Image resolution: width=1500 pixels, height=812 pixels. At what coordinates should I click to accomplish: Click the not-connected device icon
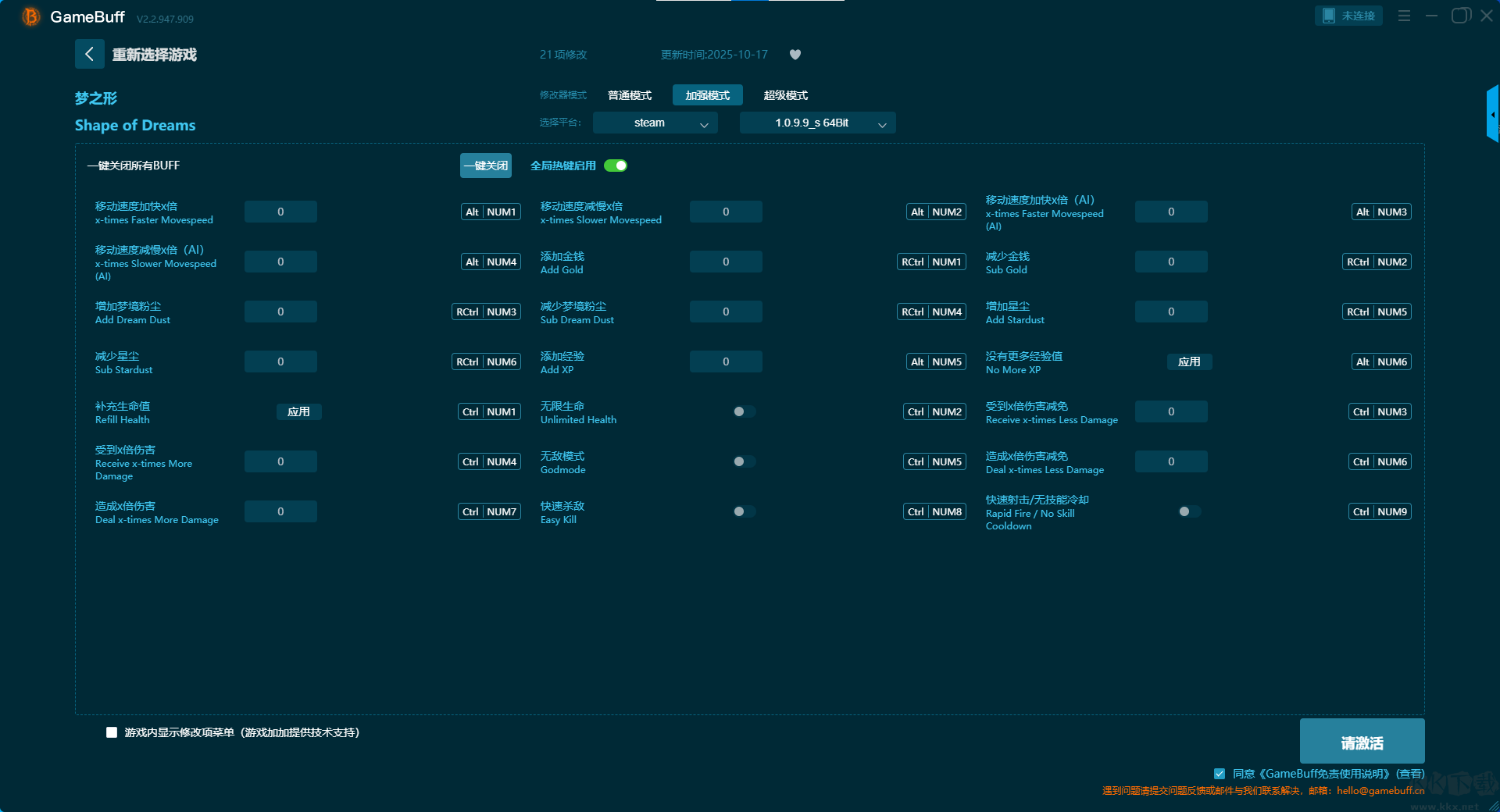pyautogui.click(x=1329, y=16)
